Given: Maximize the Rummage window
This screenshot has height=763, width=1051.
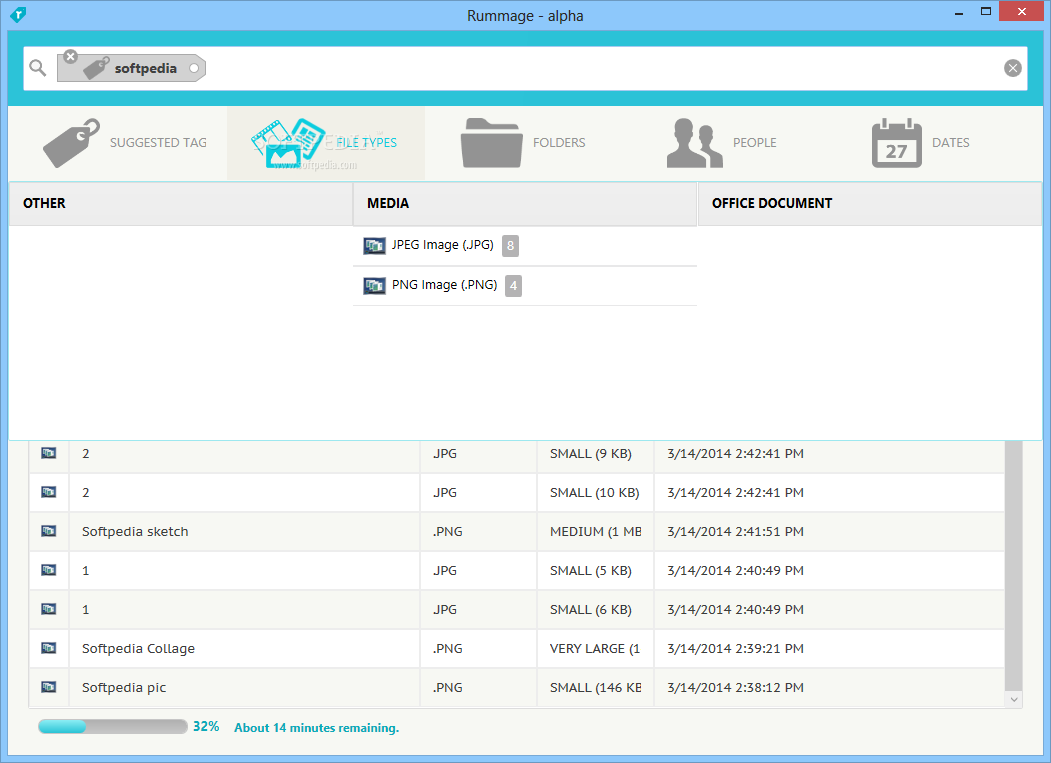Looking at the screenshot, I should [x=985, y=11].
